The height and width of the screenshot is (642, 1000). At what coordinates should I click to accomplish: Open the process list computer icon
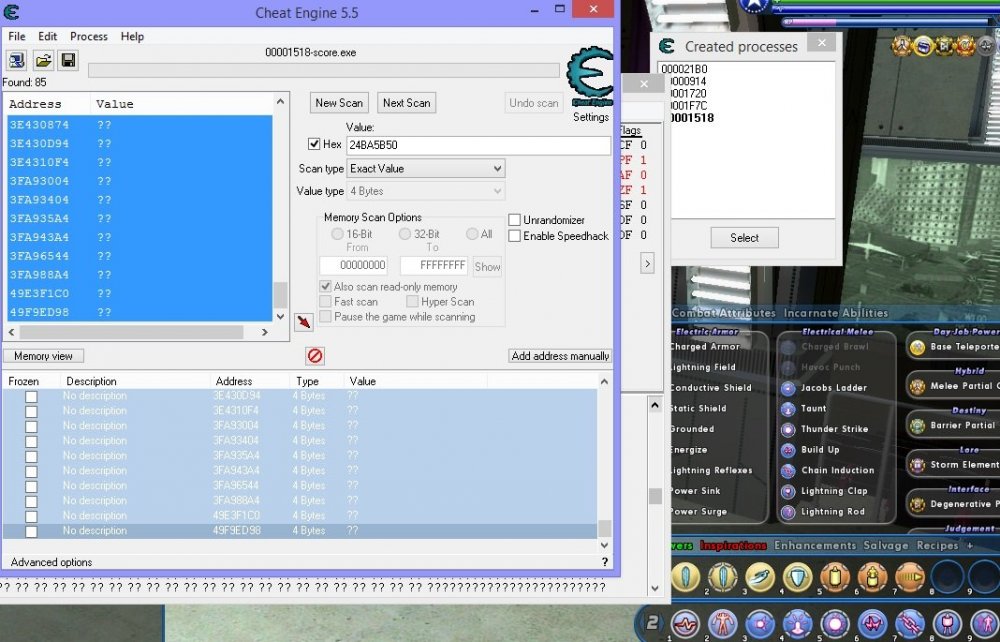pyautogui.click(x=17, y=61)
